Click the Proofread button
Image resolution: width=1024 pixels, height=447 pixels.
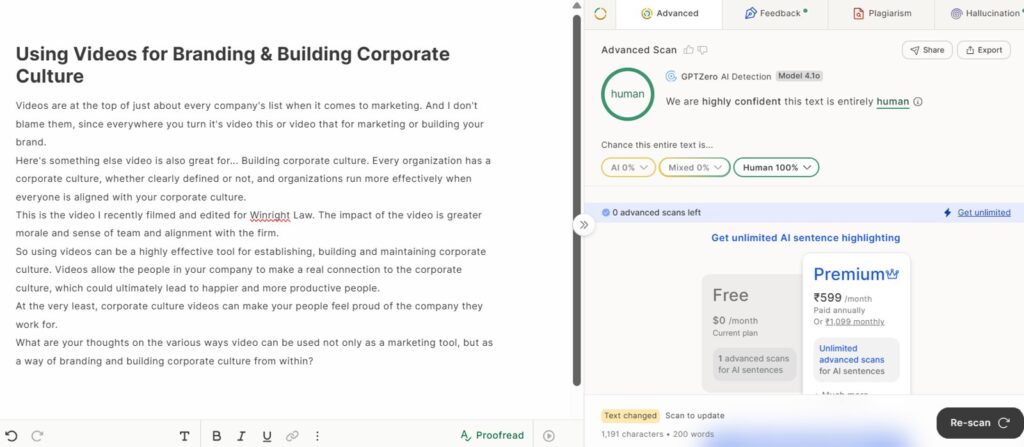492,435
